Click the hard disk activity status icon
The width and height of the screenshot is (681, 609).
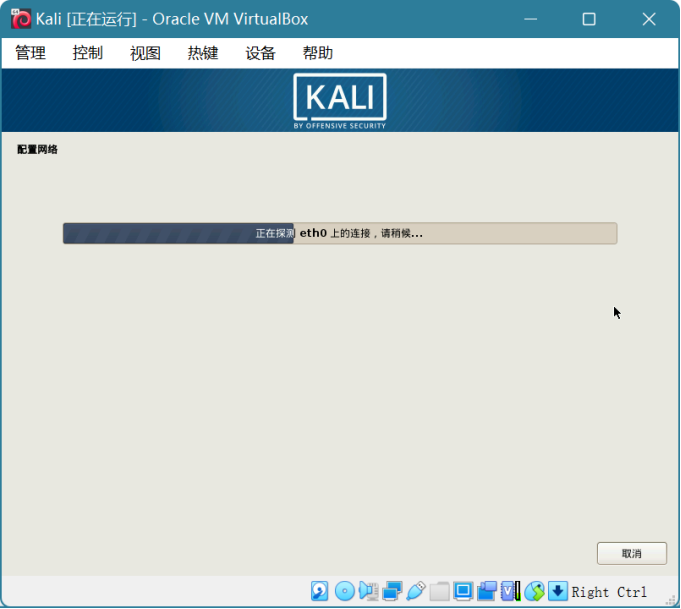point(320,592)
